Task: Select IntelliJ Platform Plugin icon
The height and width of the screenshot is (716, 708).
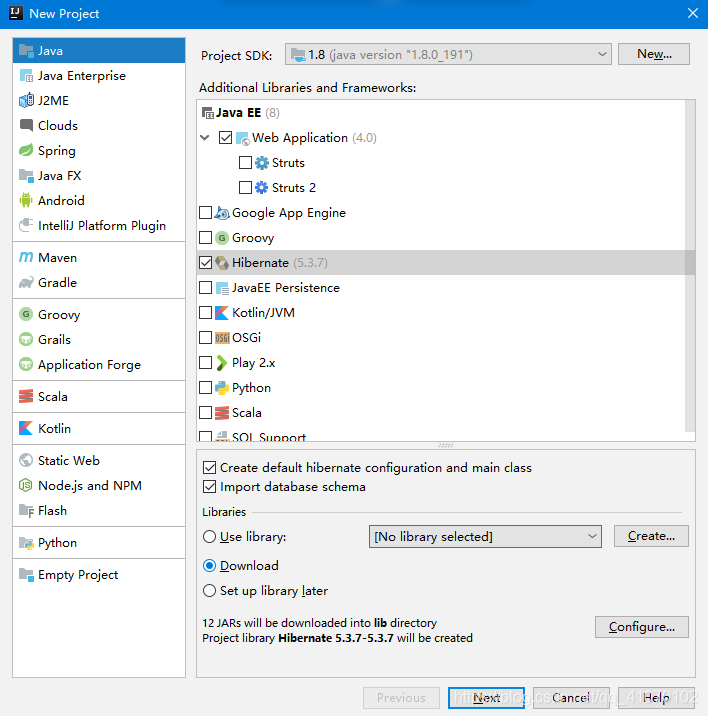Action: [x=26, y=225]
